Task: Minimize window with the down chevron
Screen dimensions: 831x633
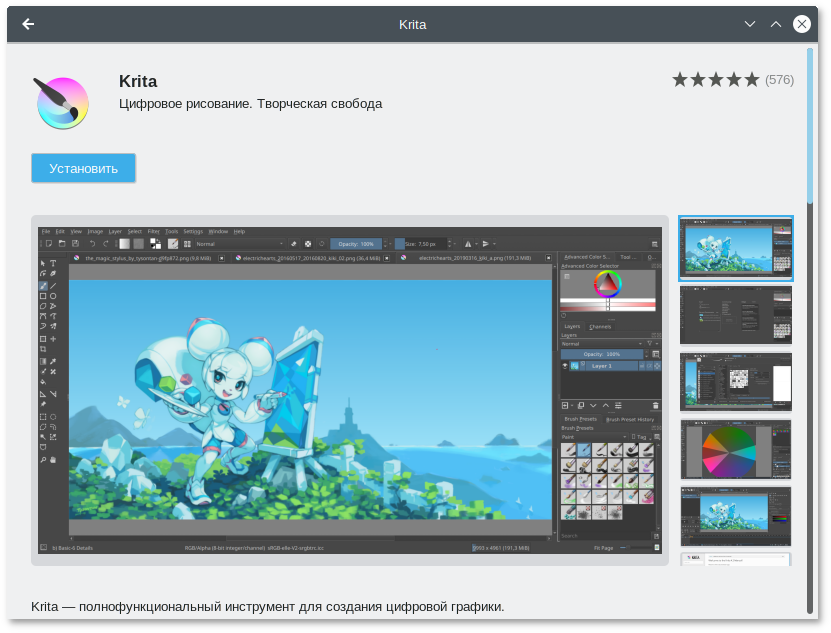Action: coord(749,24)
